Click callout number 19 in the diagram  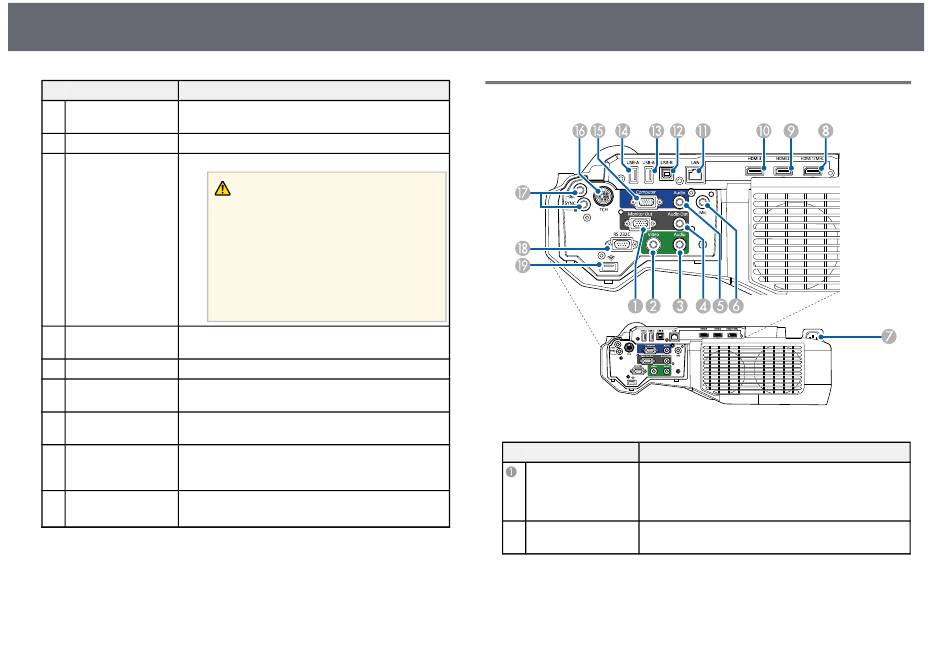click(x=522, y=265)
